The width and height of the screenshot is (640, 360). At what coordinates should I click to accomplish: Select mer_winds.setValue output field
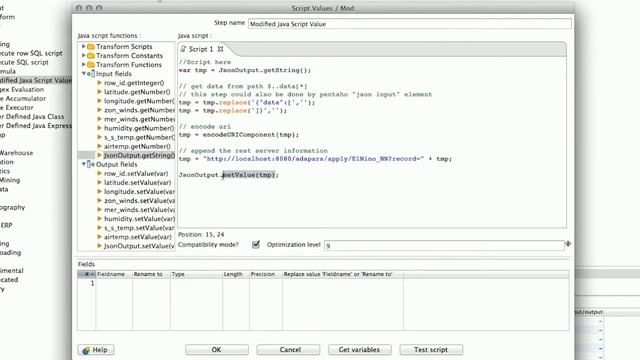[x=139, y=209]
